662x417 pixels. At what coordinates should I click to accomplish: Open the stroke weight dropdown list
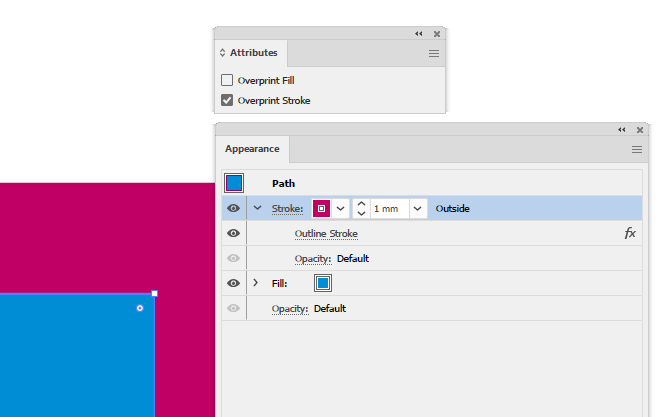[x=418, y=208]
